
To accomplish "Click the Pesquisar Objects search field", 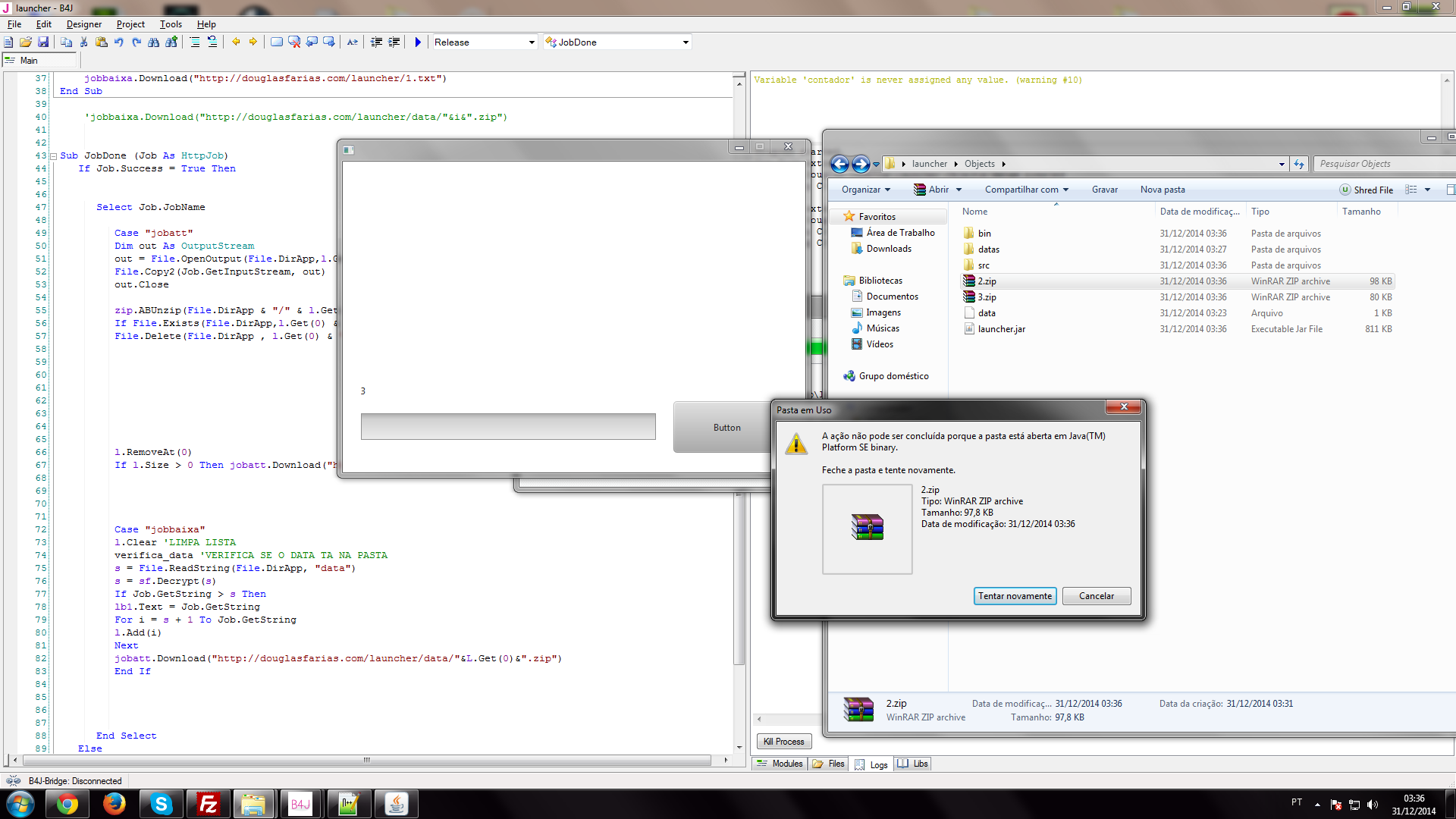I will click(1380, 164).
